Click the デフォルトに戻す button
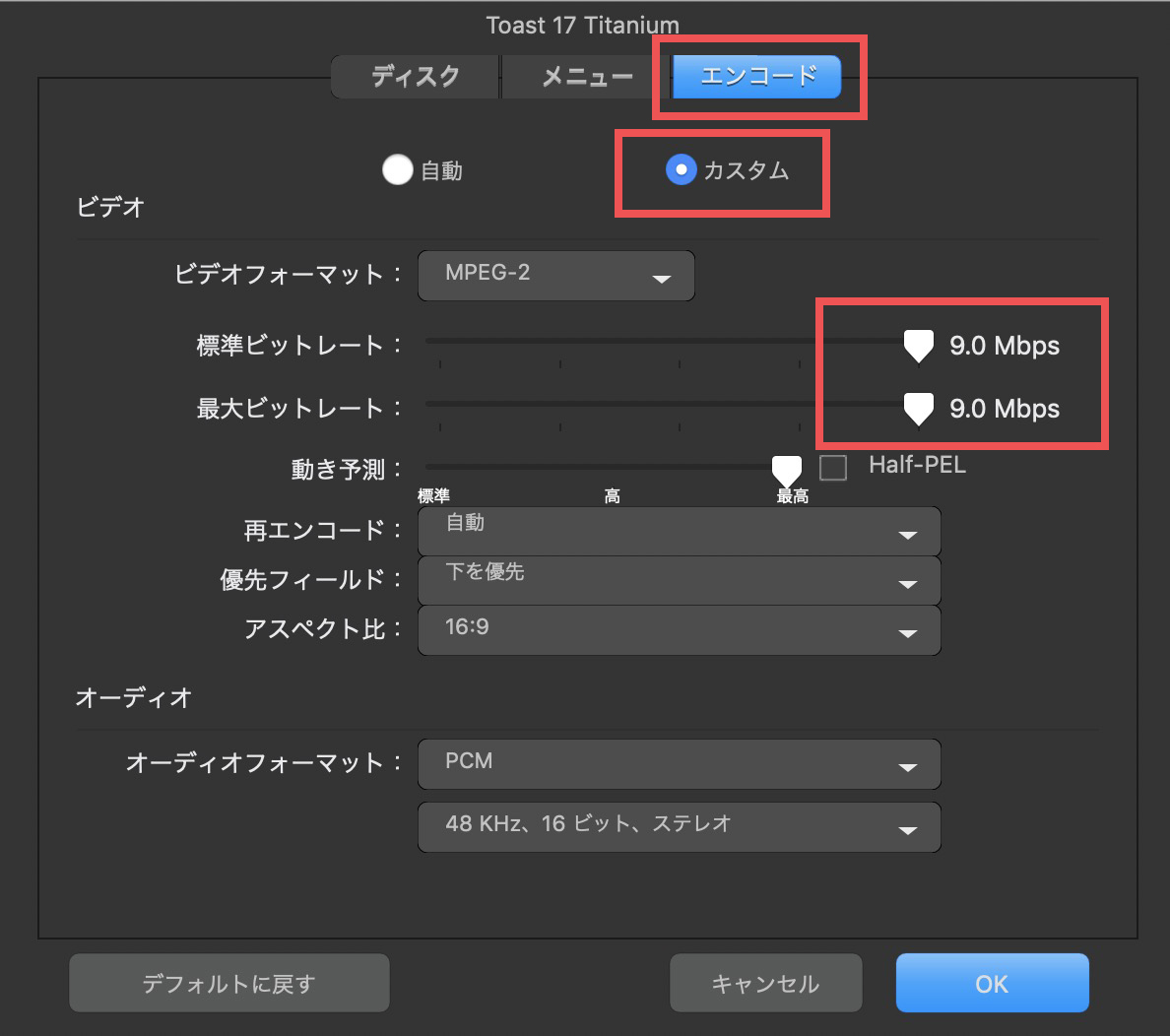Viewport: 1170px width, 1036px height. (x=228, y=982)
